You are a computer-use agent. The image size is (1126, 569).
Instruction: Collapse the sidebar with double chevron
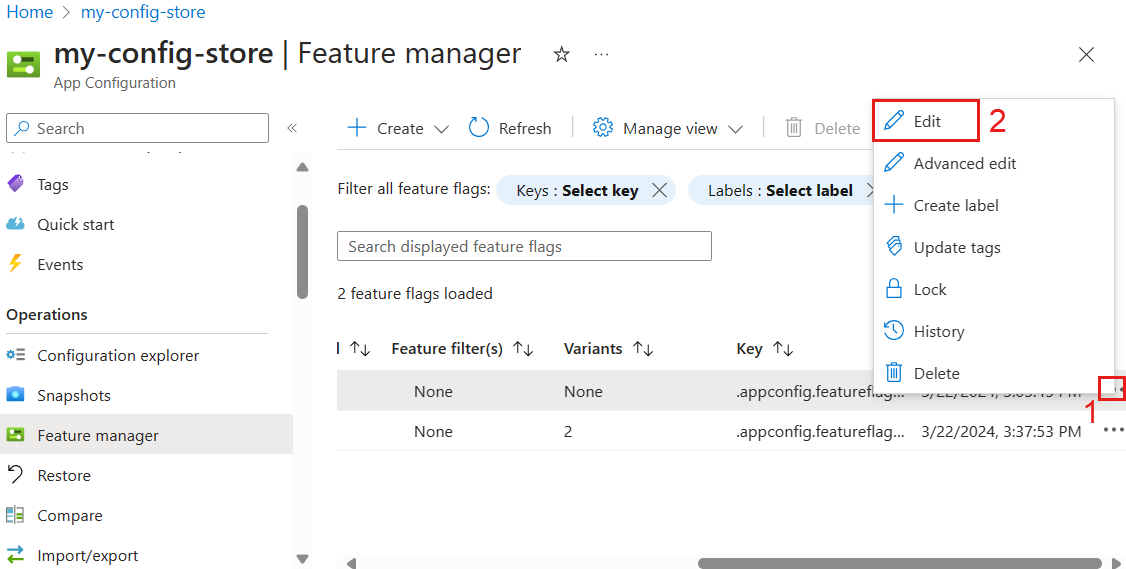292,128
